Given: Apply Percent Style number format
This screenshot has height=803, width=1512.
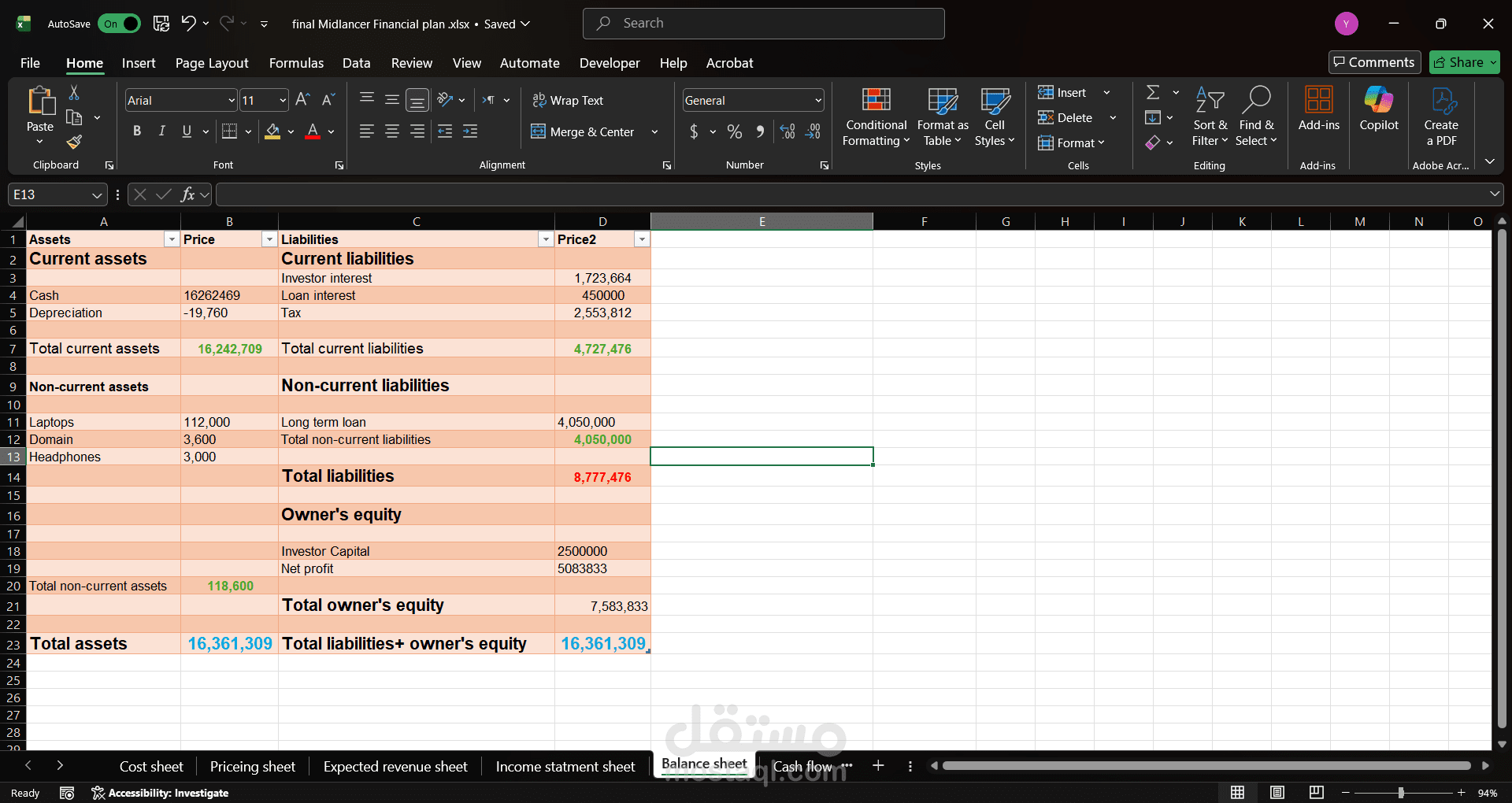Looking at the screenshot, I should click(x=735, y=131).
